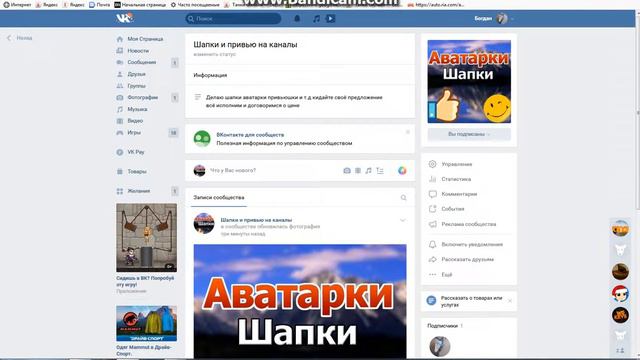
Task: Click the изменить статус link
Action: [215, 54]
